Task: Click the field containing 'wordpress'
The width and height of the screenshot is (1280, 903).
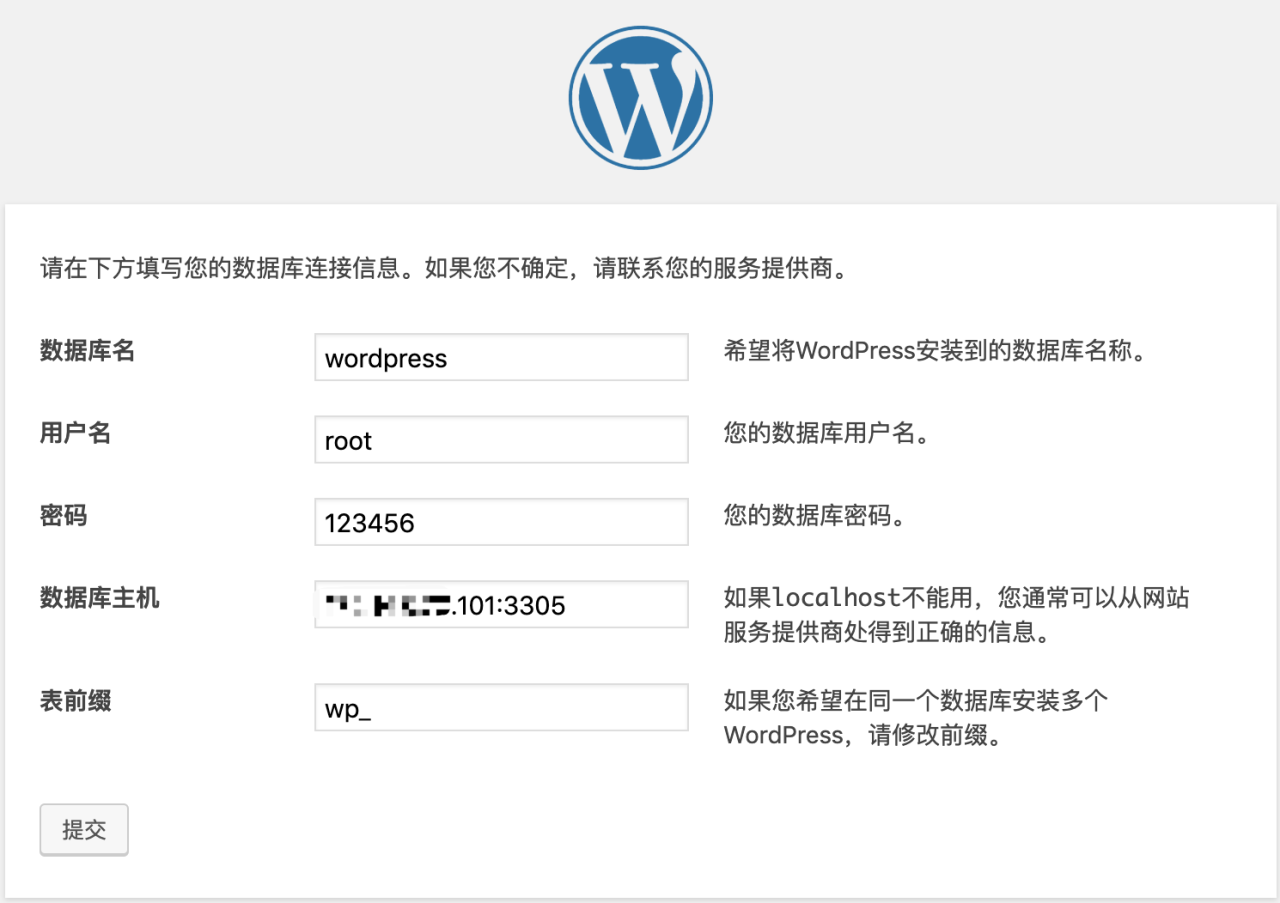Action: [500, 357]
